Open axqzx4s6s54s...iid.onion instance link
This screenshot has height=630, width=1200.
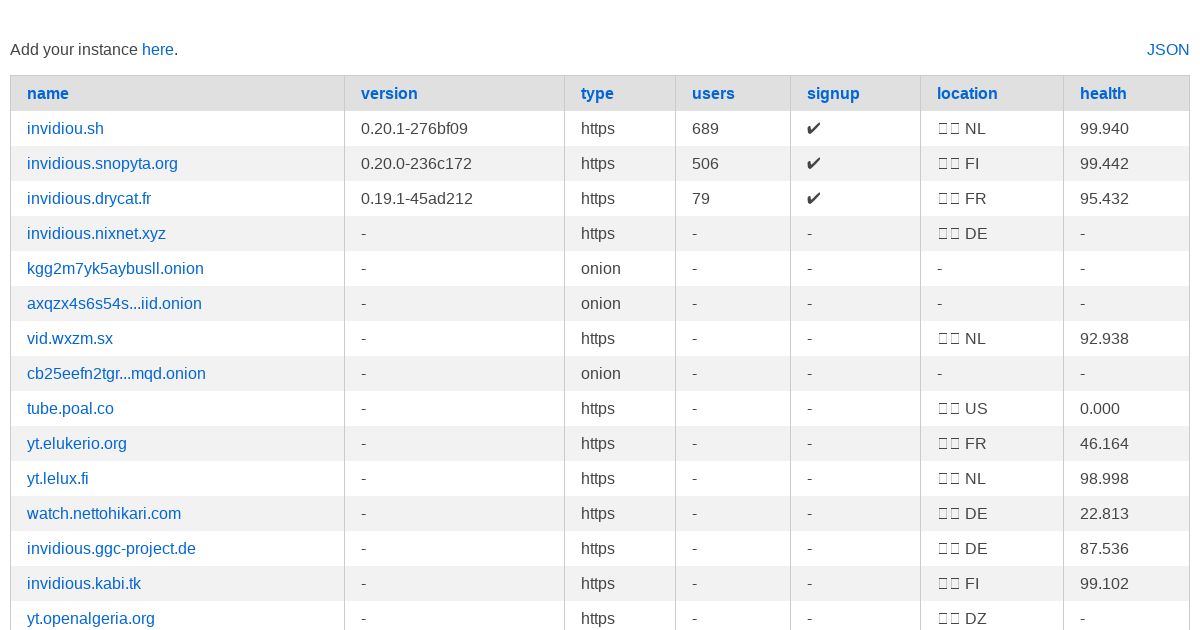(114, 303)
